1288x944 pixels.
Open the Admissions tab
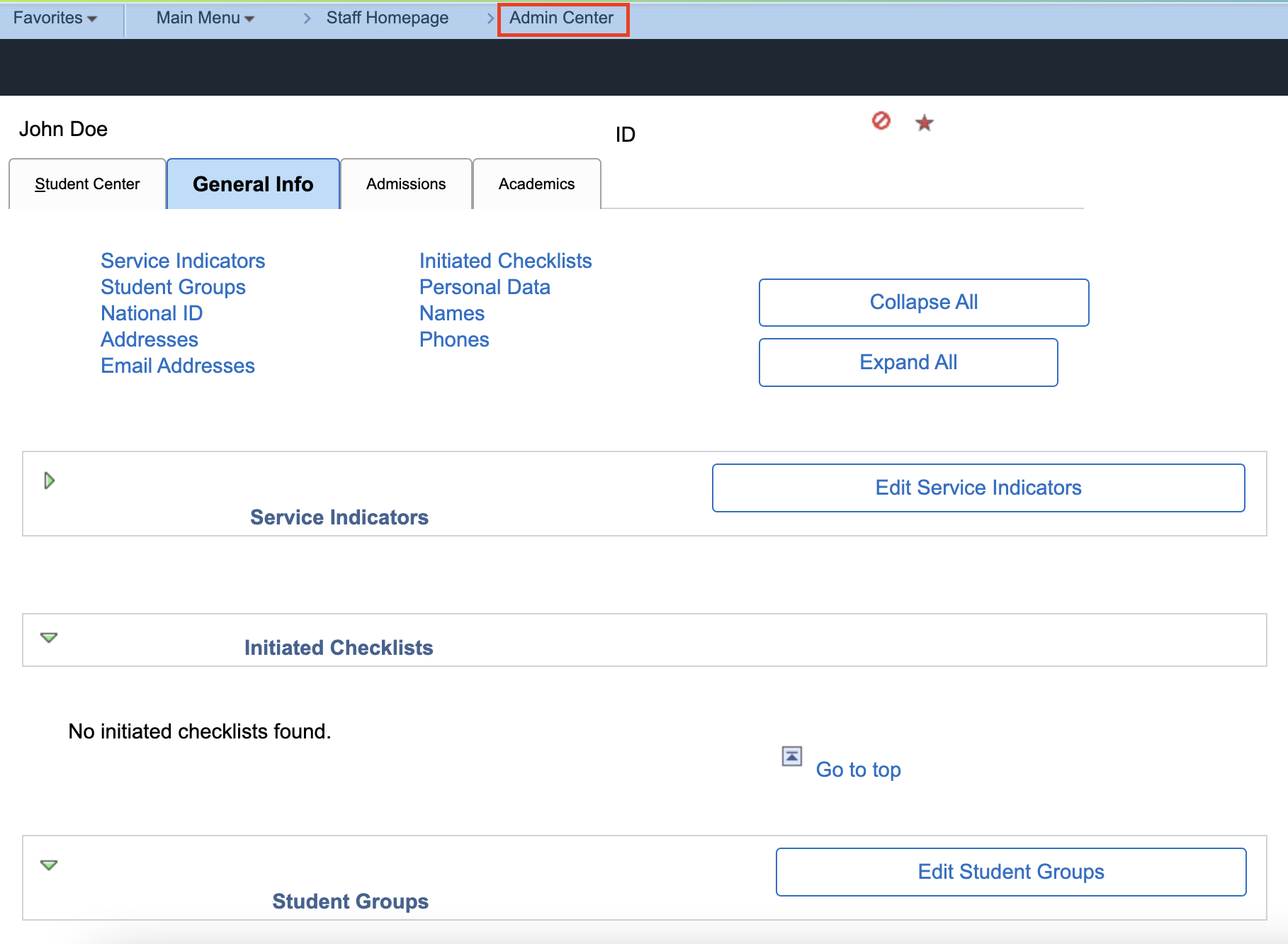tap(406, 184)
